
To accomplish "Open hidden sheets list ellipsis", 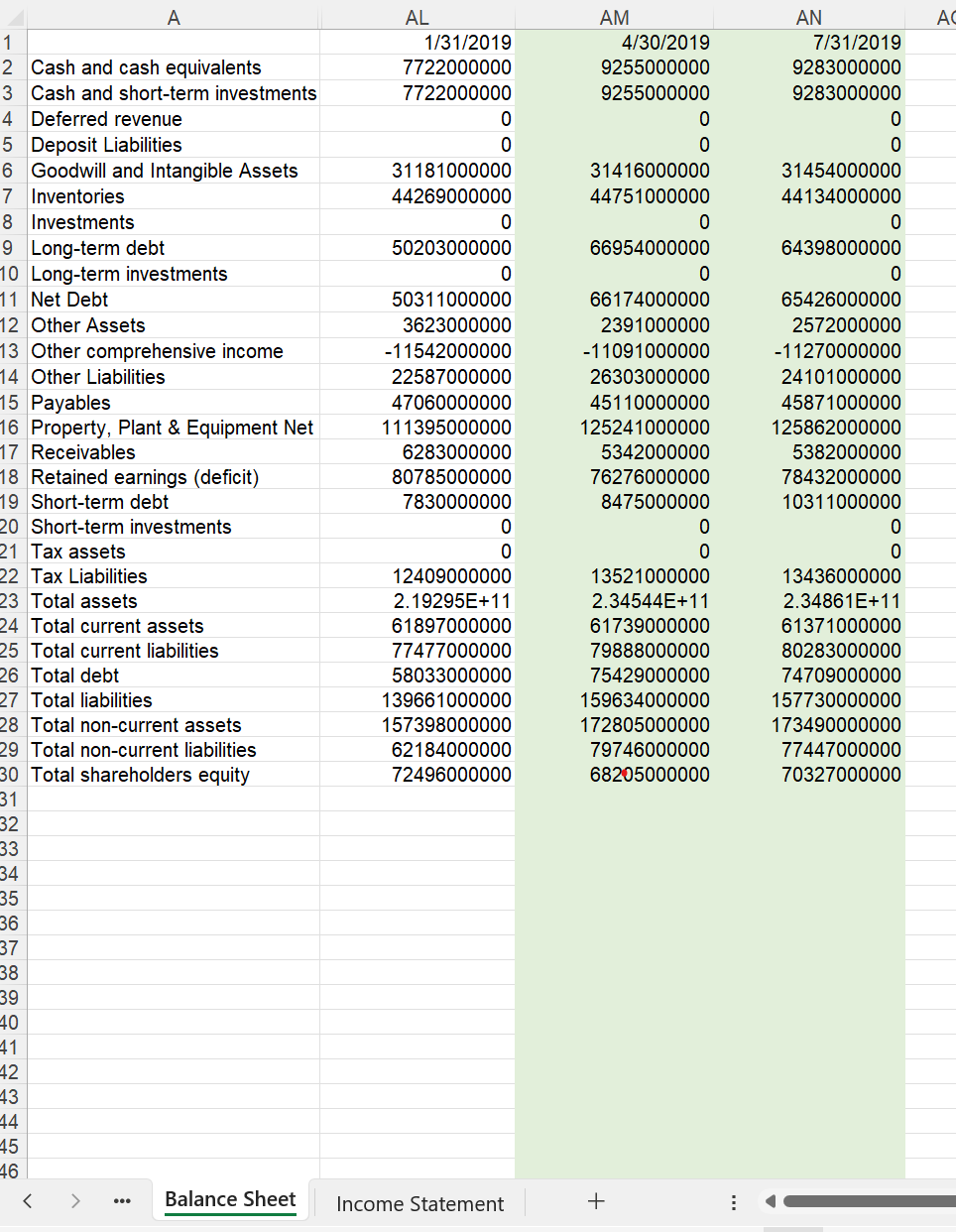I will coord(122,1201).
